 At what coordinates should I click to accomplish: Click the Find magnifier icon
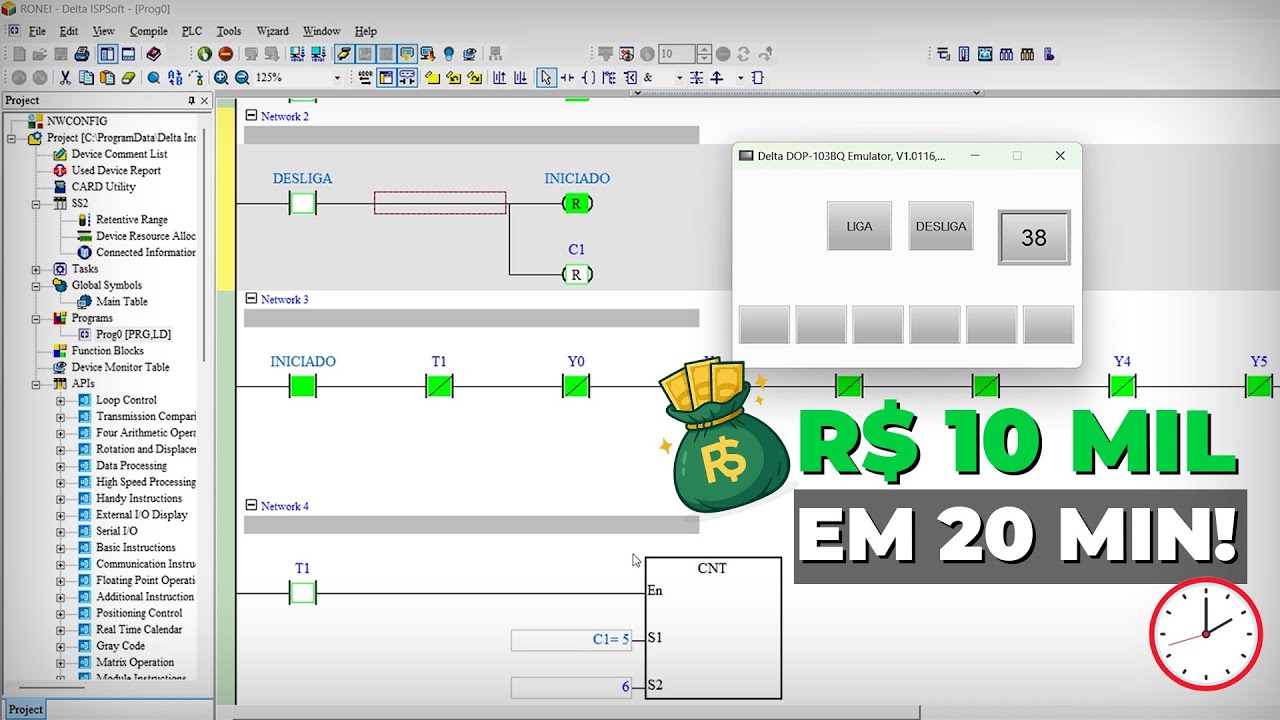click(153, 77)
